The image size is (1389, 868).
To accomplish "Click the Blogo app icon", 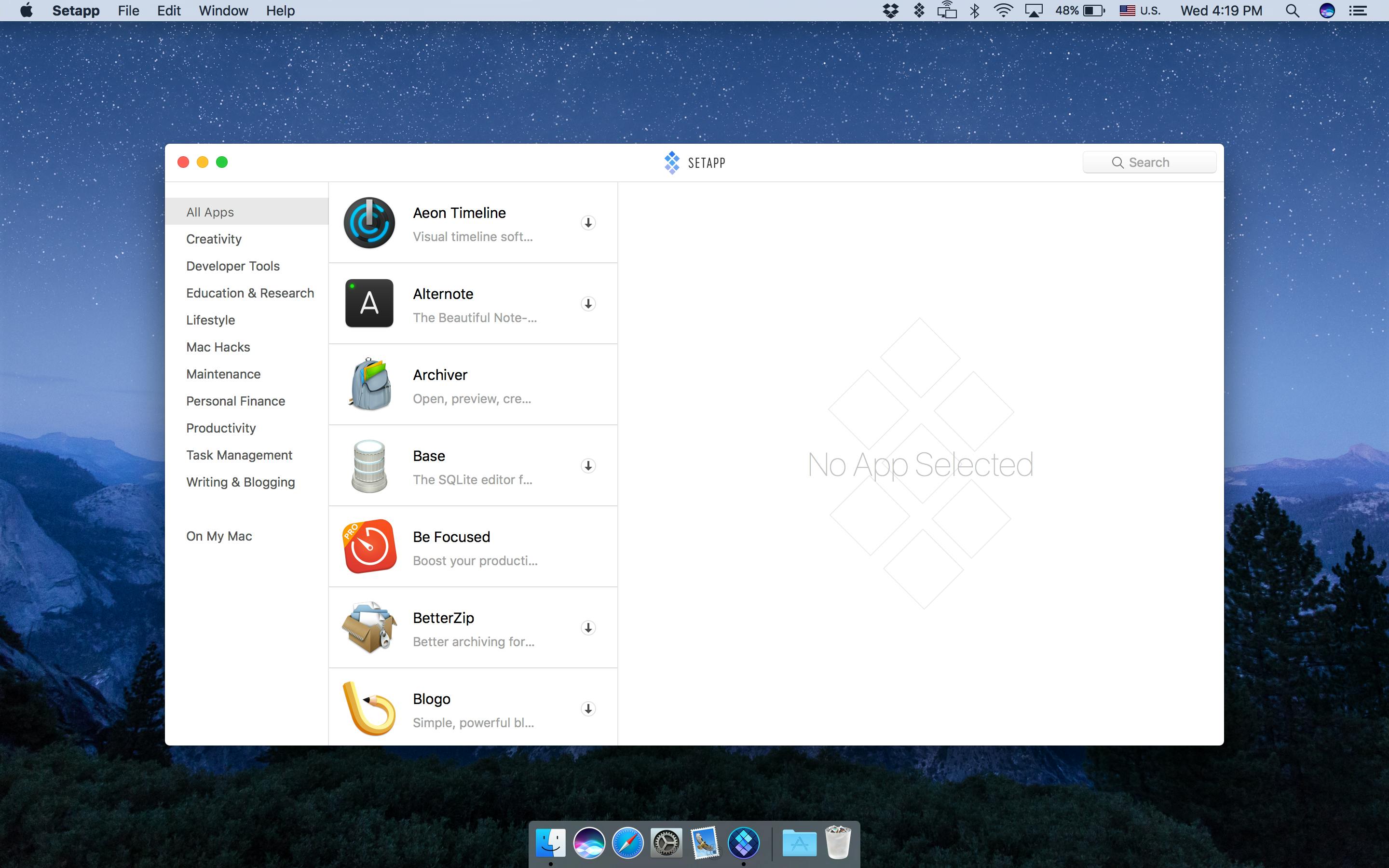I will coord(369,708).
